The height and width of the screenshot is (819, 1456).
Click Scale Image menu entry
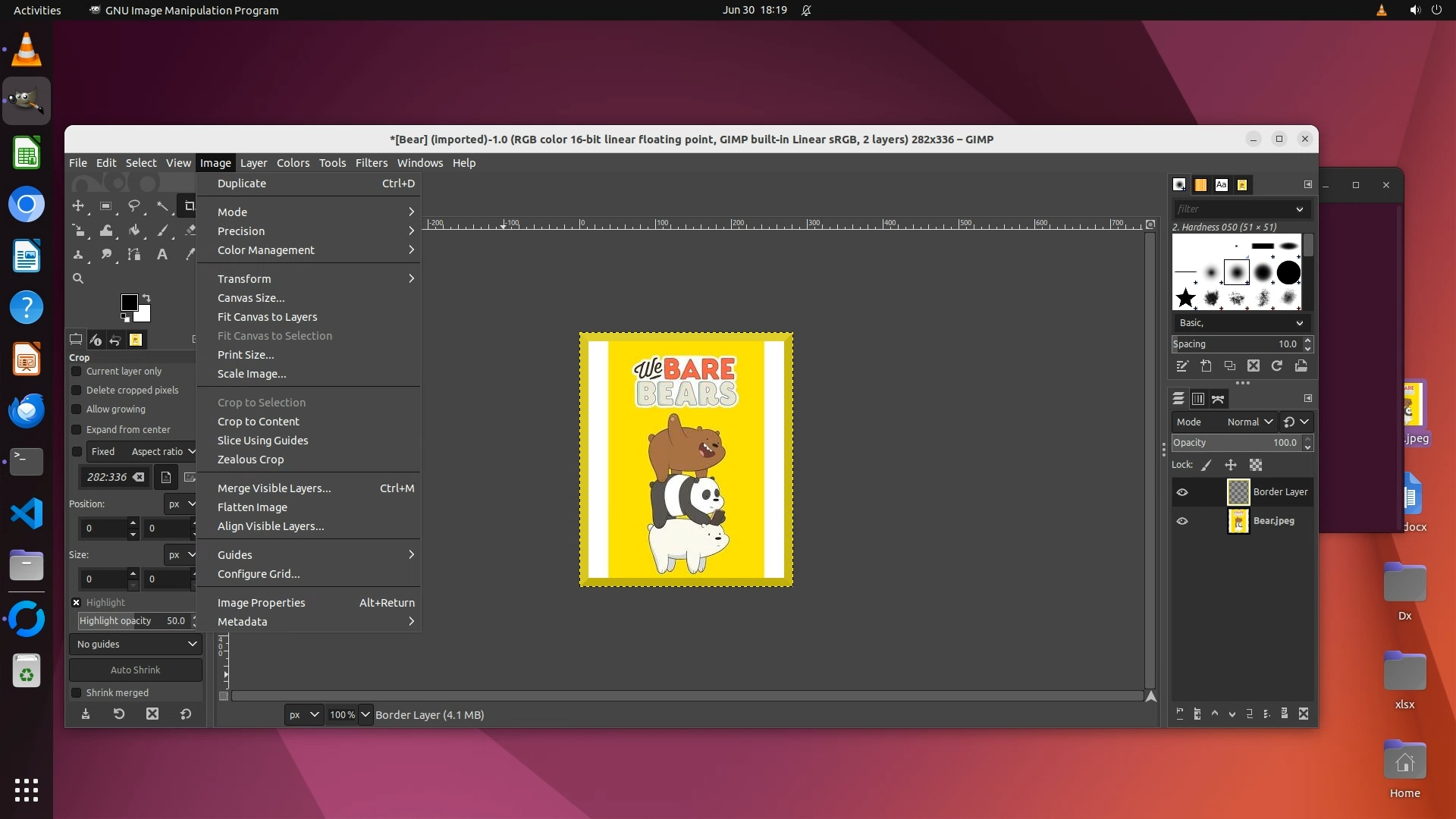[252, 374]
